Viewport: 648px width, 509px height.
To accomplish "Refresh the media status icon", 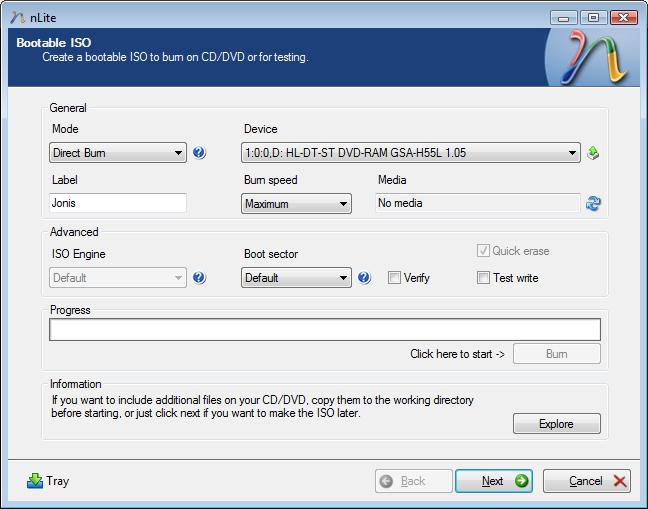I will pyautogui.click(x=593, y=203).
